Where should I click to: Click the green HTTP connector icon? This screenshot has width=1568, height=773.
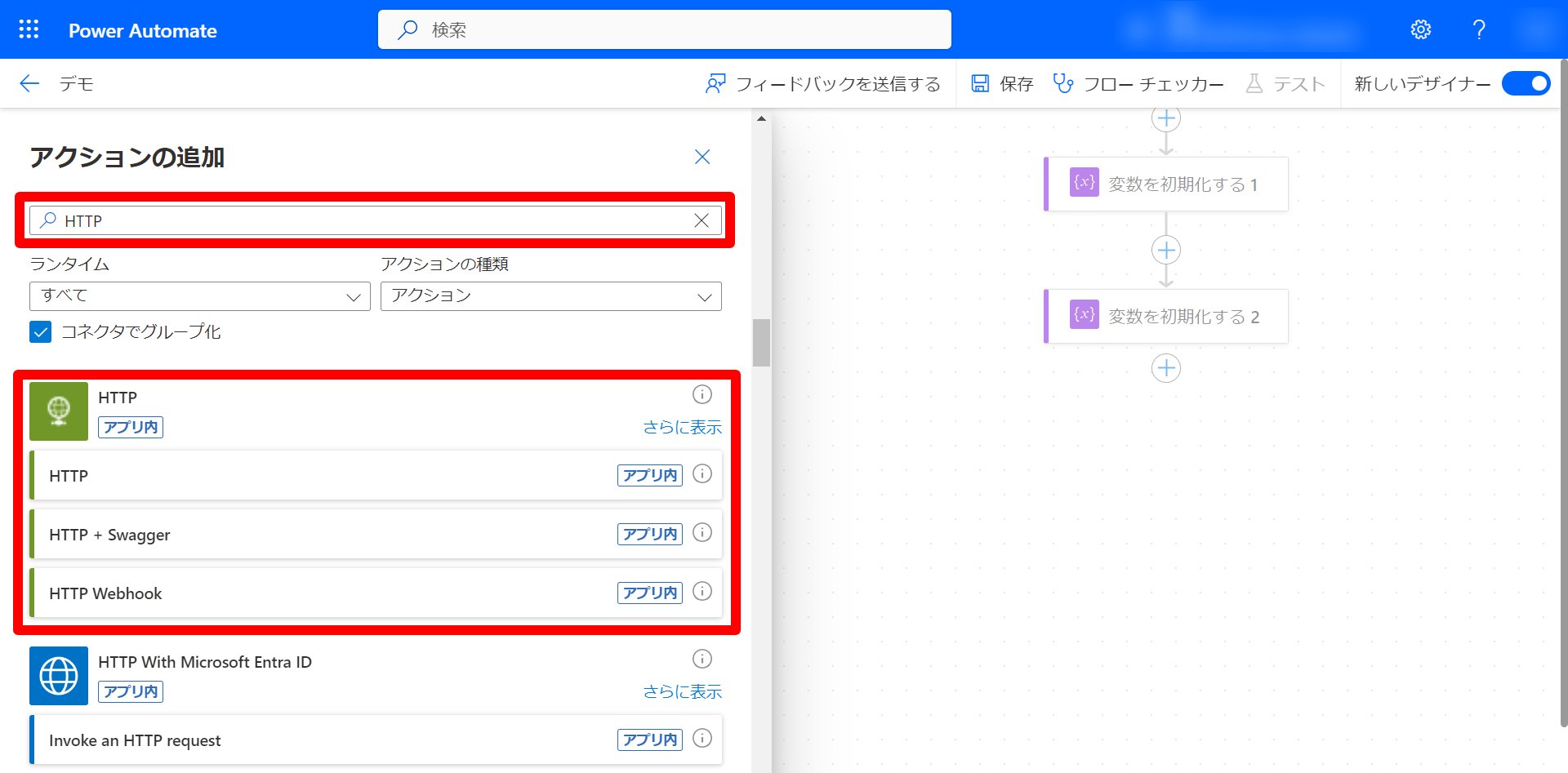coord(59,411)
